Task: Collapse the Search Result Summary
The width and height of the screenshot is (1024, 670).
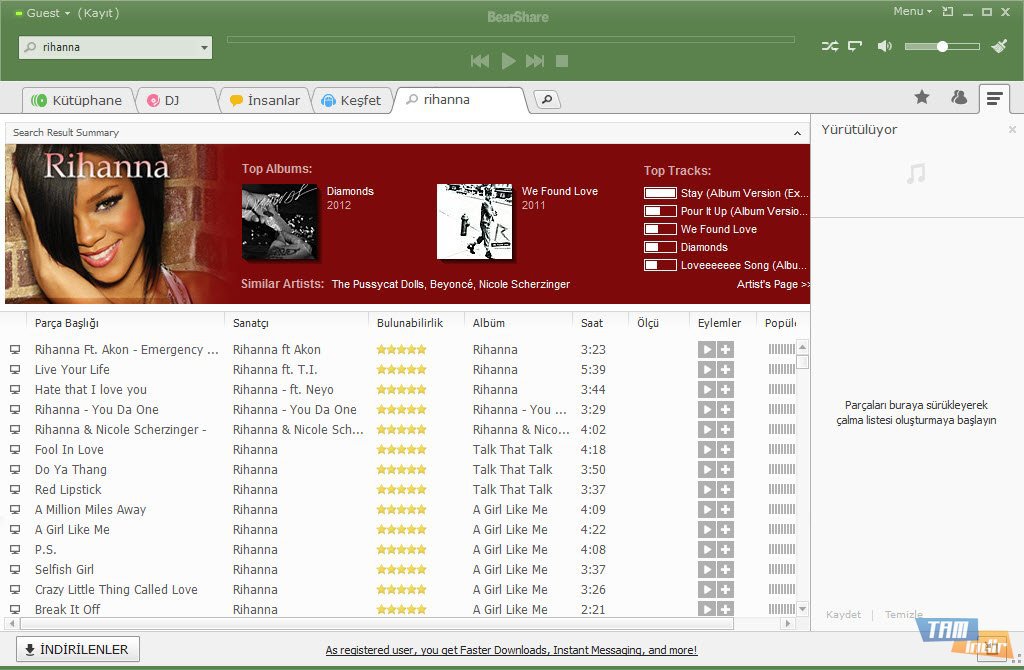Action: pos(797,133)
